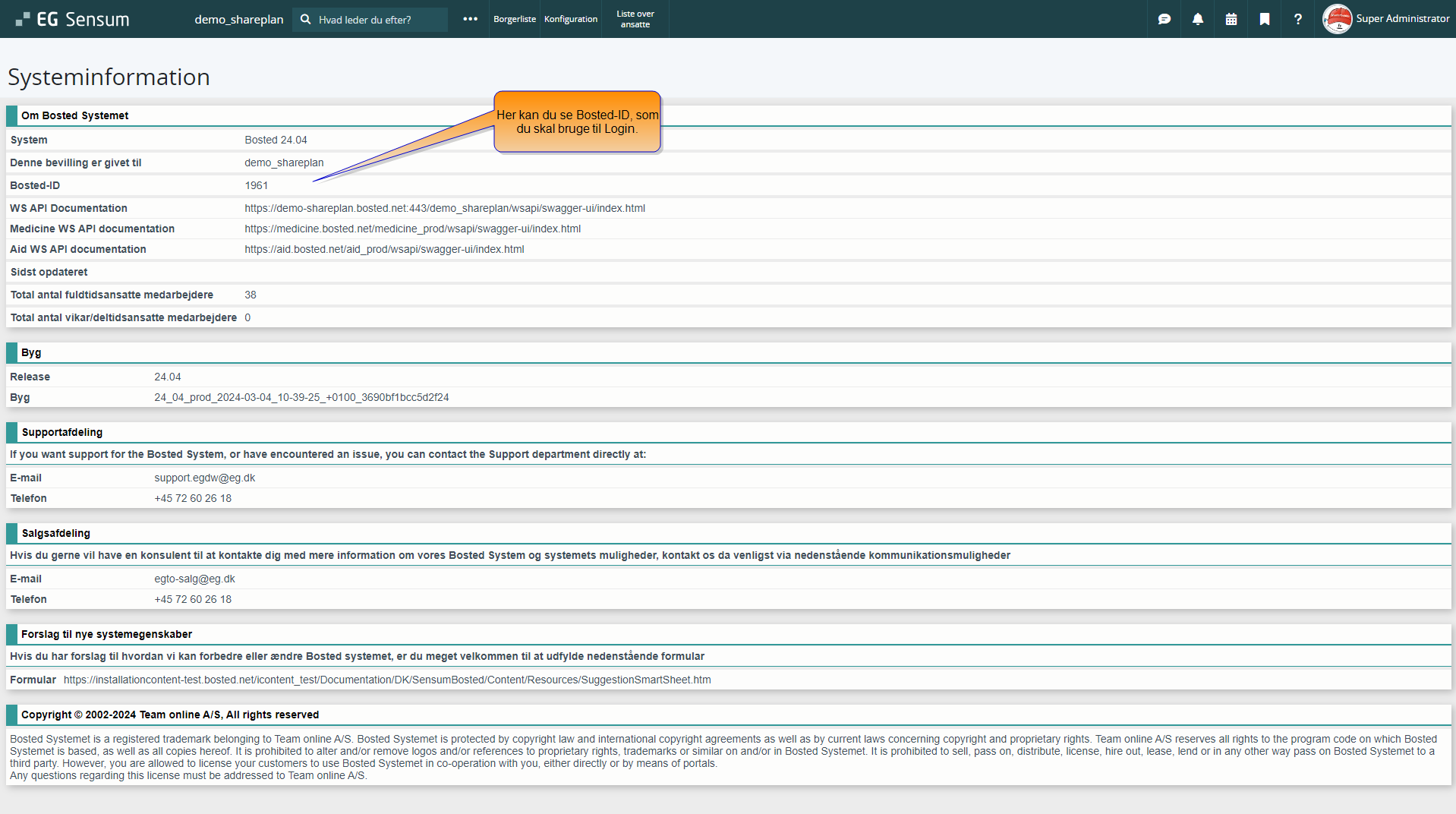Click the Release value 24.04
1456x814 pixels.
coord(167,377)
